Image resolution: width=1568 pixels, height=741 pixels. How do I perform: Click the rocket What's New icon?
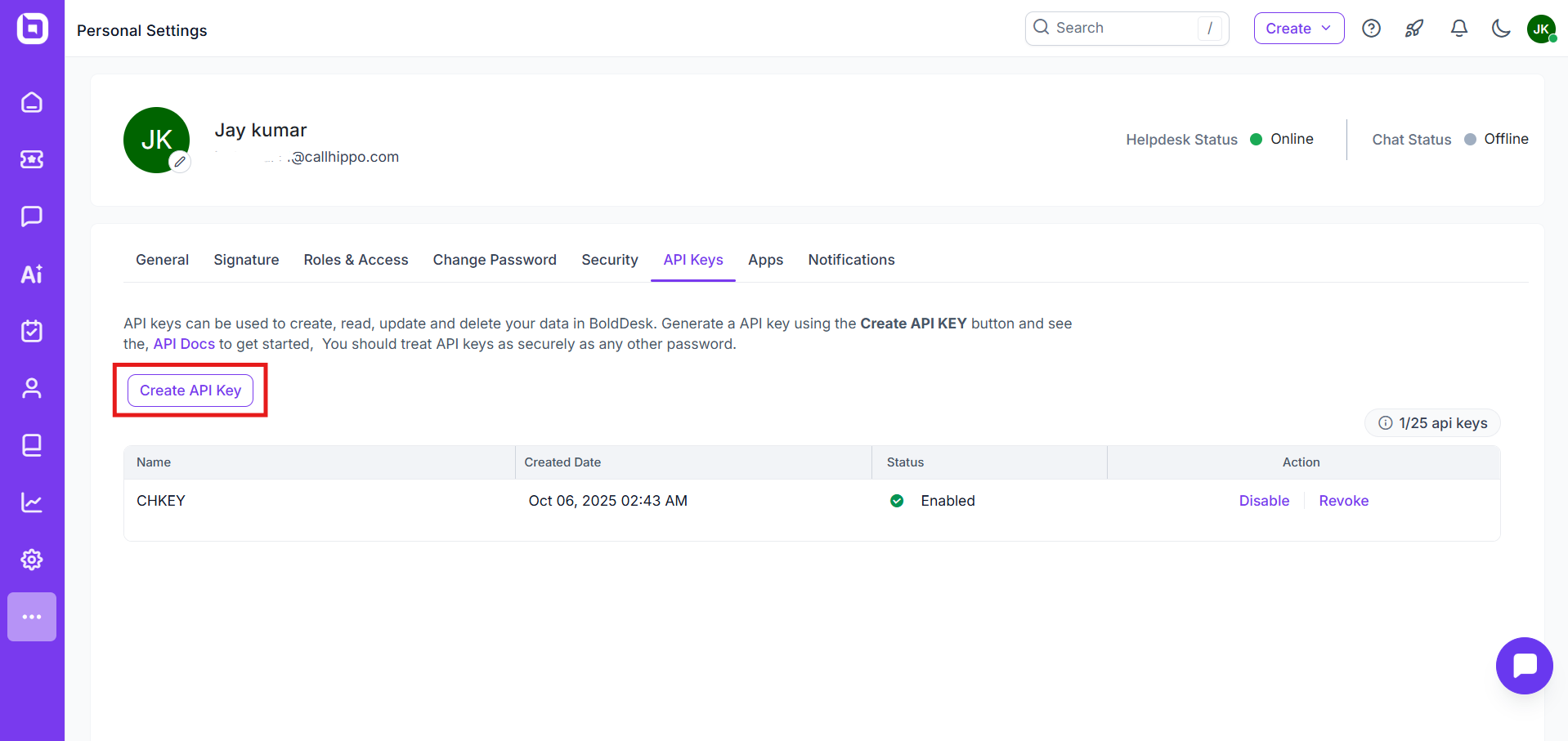pos(1414,29)
